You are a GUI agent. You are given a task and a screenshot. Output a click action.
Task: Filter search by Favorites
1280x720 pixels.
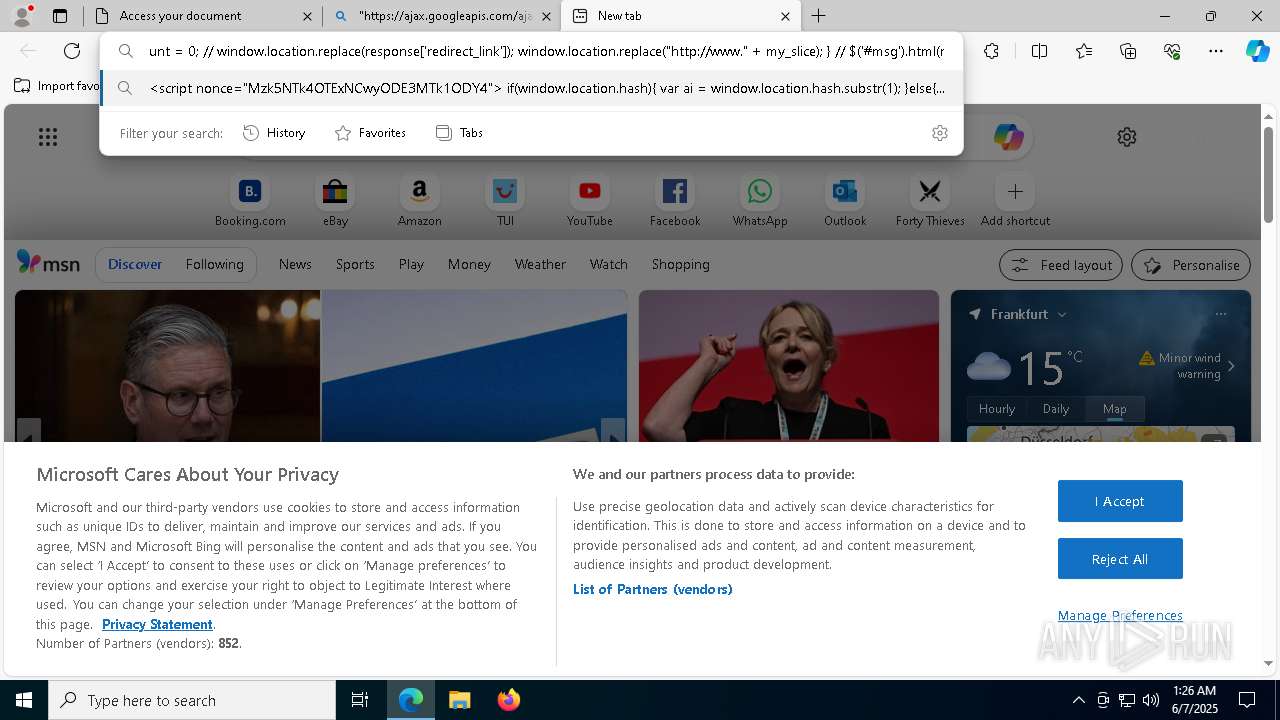pyautogui.click(x=371, y=133)
